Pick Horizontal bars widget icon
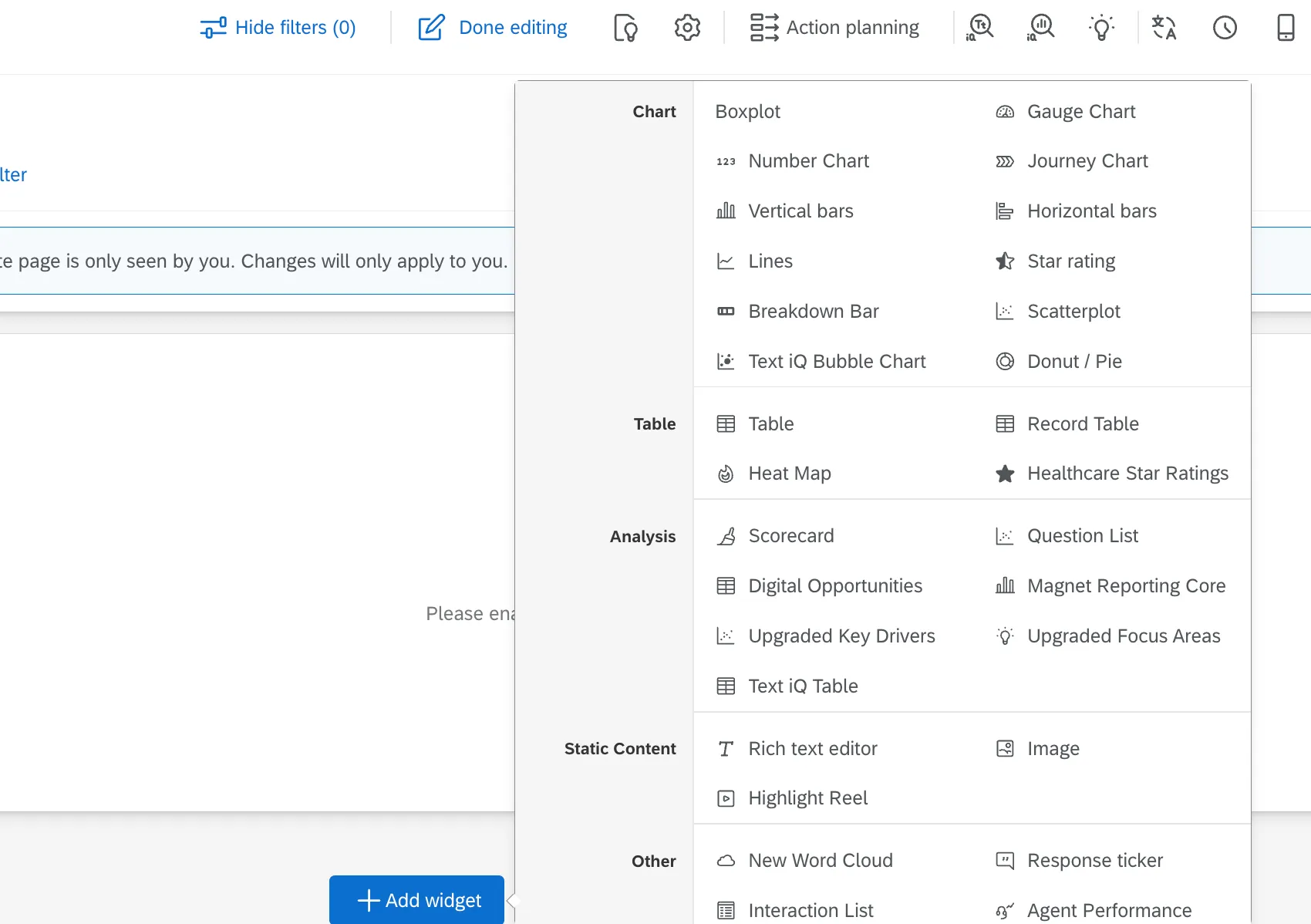 (1005, 211)
